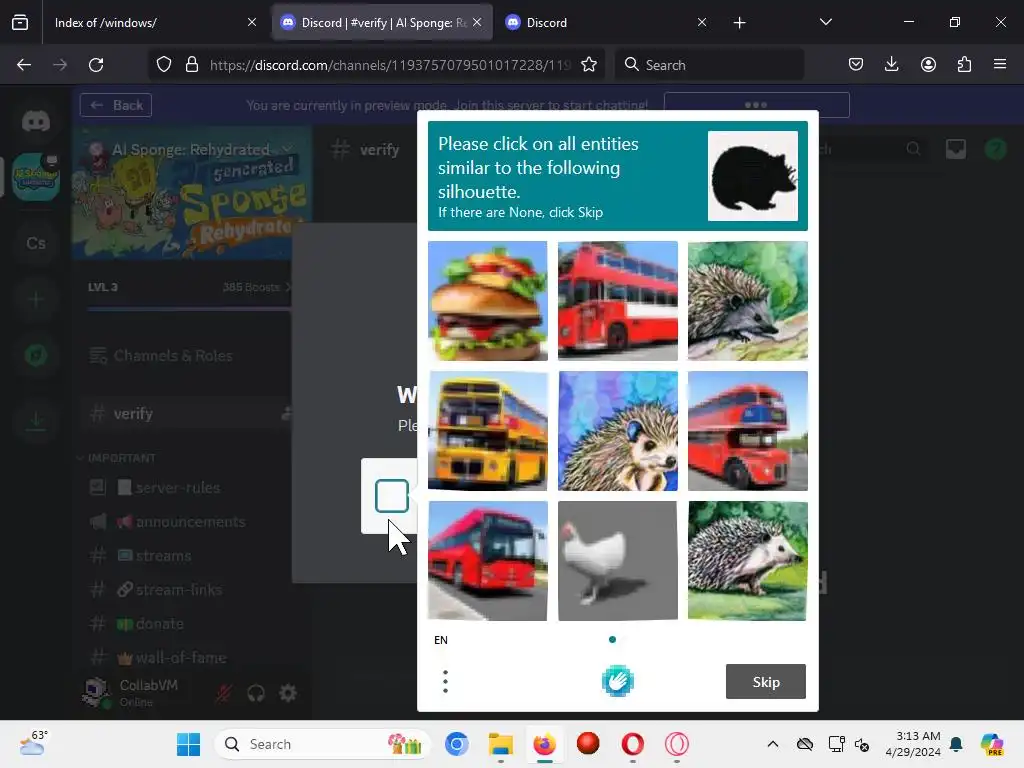This screenshot has width=1024, height=768.
Task: Click the Back button in Discord preview bar
Action: (116, 105)
